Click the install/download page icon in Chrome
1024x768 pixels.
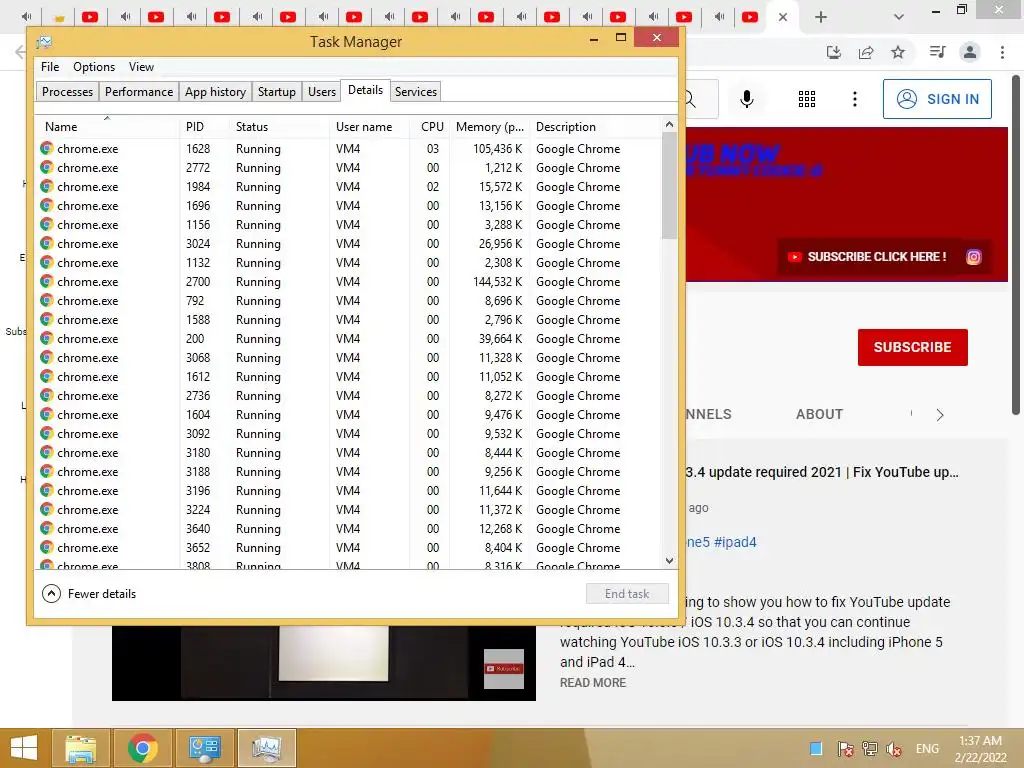click(x=834, y=52)
